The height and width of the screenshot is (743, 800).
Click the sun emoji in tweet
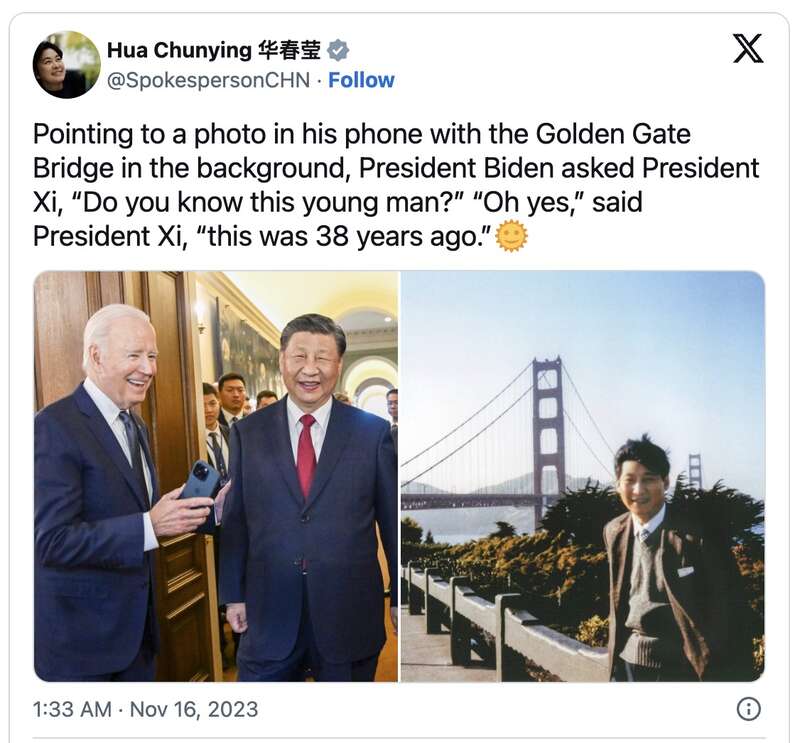512,236
